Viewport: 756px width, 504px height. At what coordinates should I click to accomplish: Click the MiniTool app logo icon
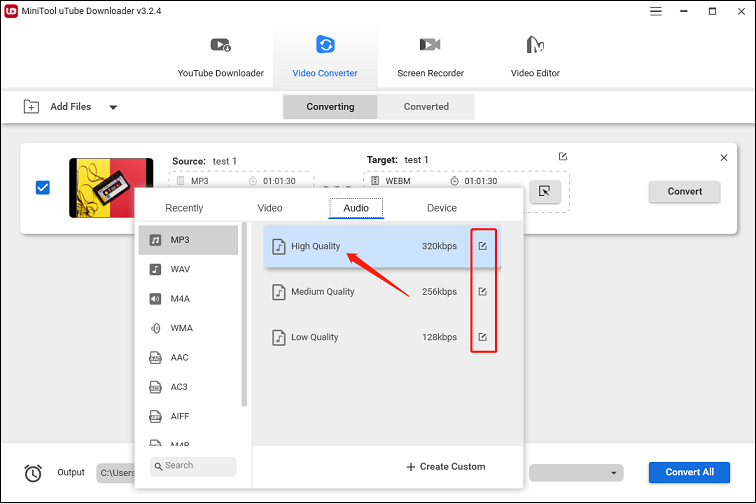(x=11, y=11)
